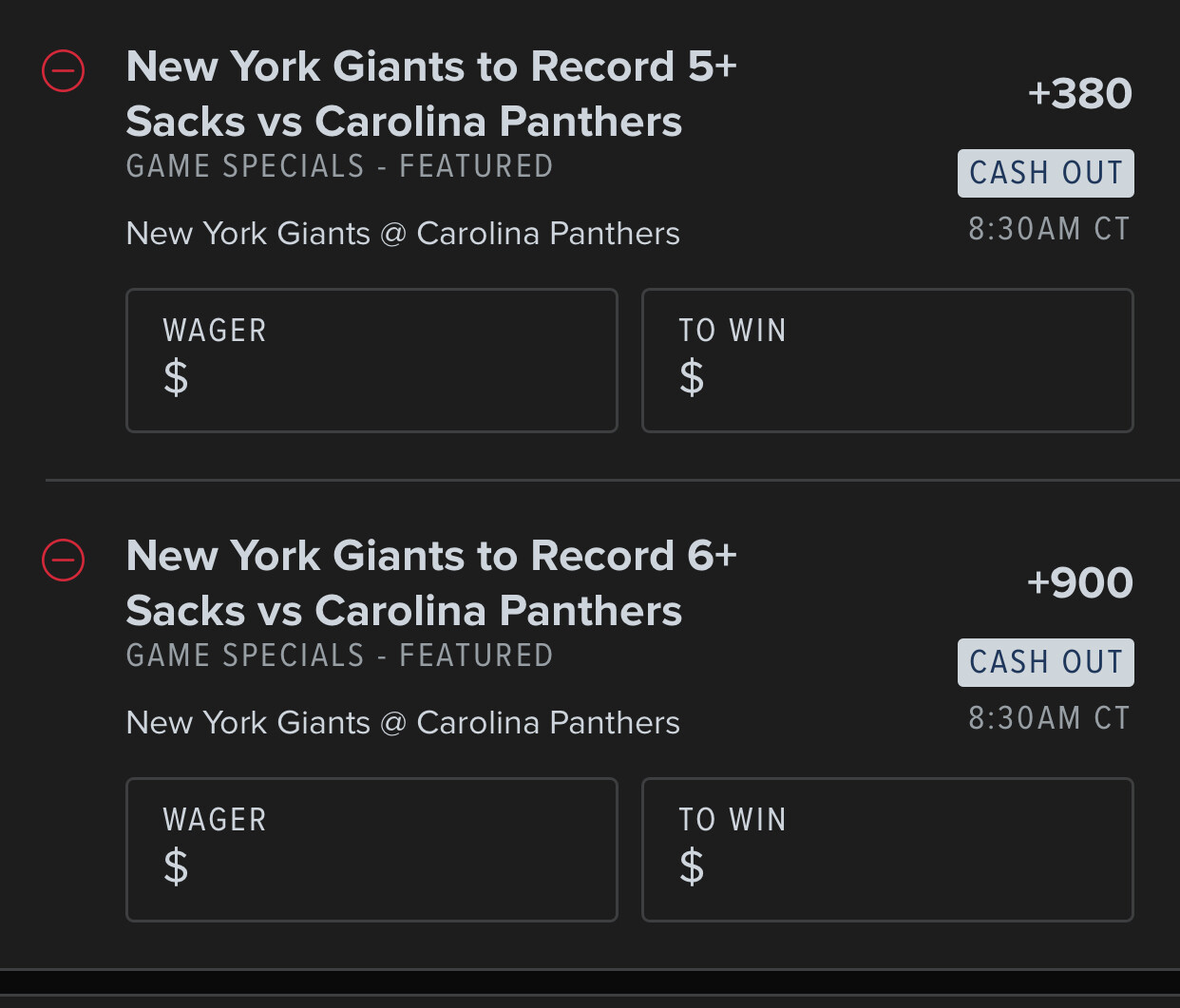
Task: Focus the To Win field for 5+ Sacks
Action: (x=887, y=361)
